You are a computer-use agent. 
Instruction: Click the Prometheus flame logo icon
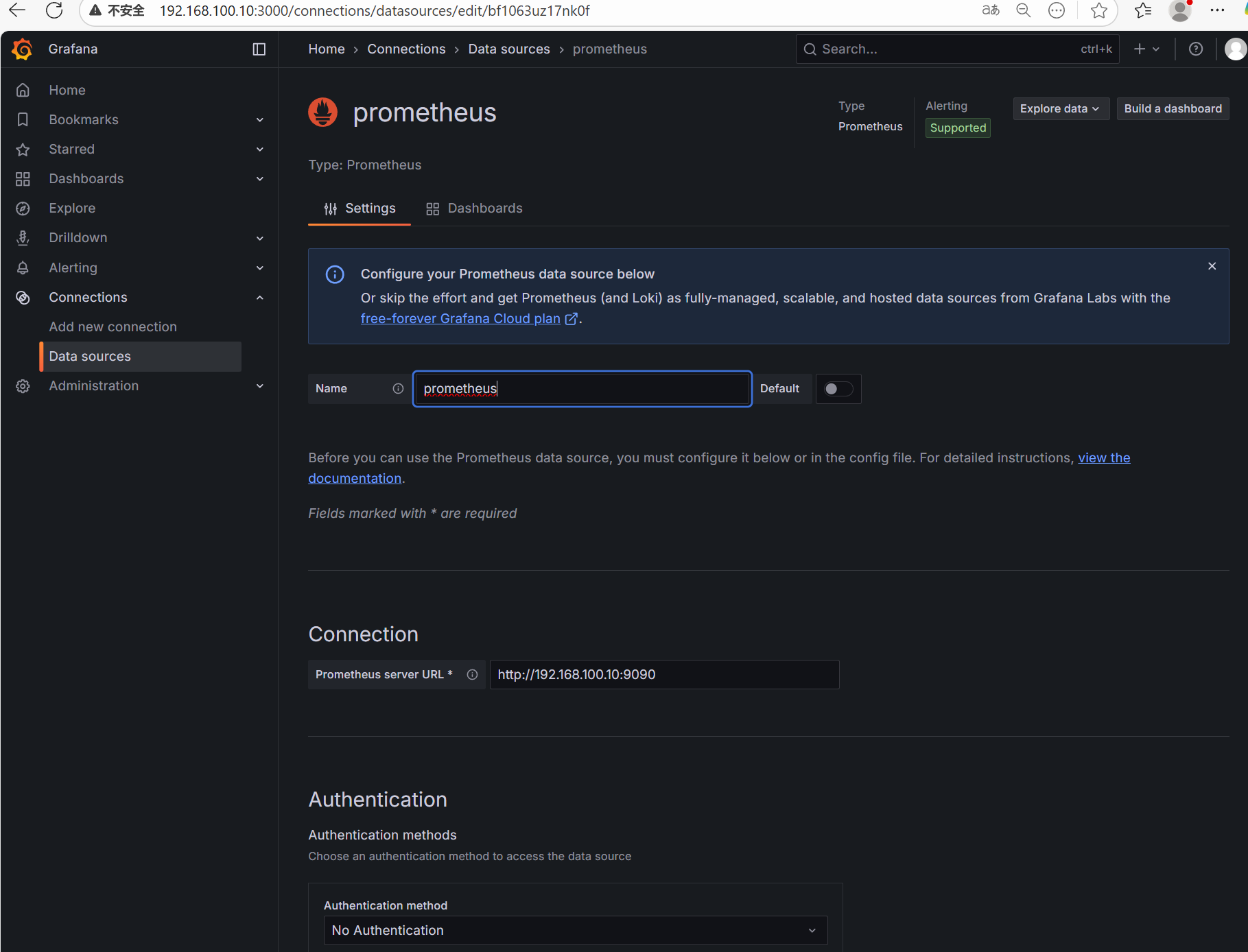pos(322,112)
